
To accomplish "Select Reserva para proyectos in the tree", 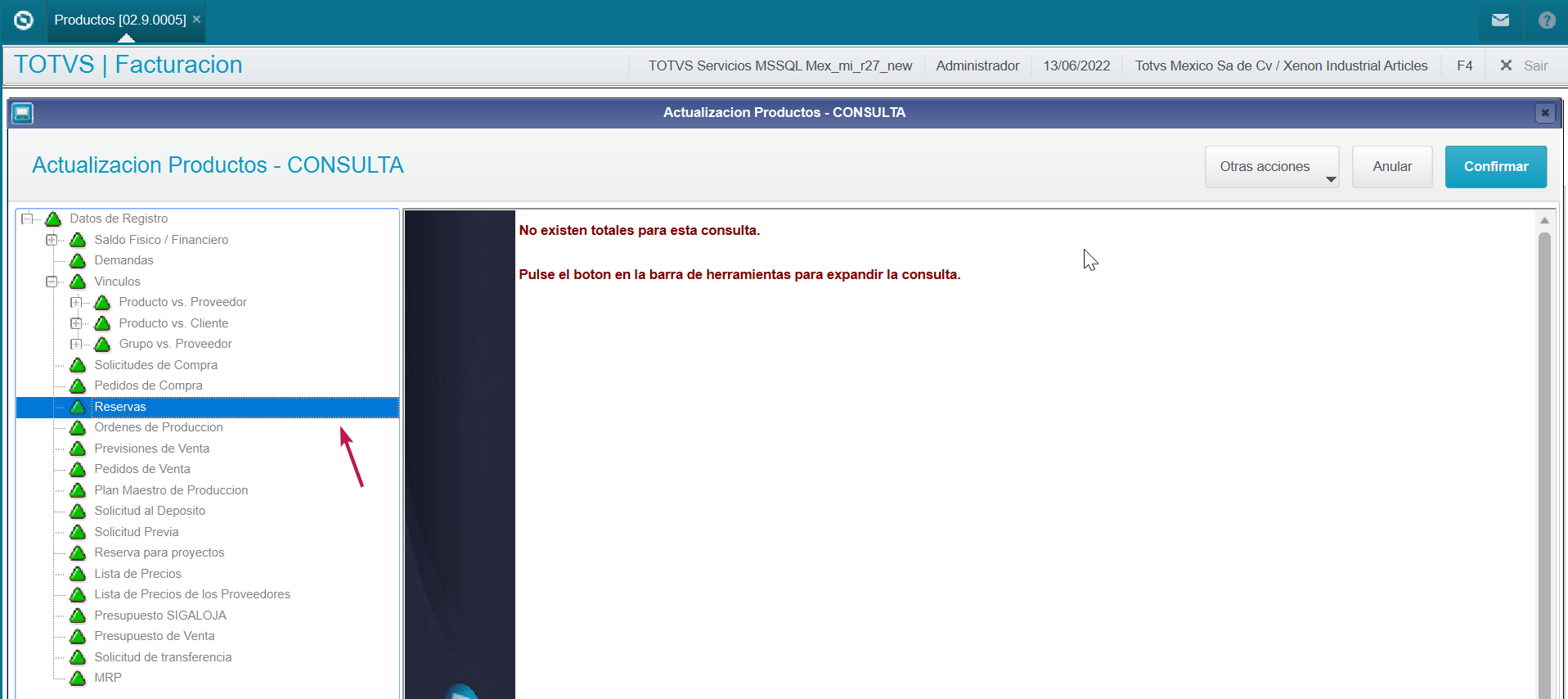I will (x=159, y=552).
